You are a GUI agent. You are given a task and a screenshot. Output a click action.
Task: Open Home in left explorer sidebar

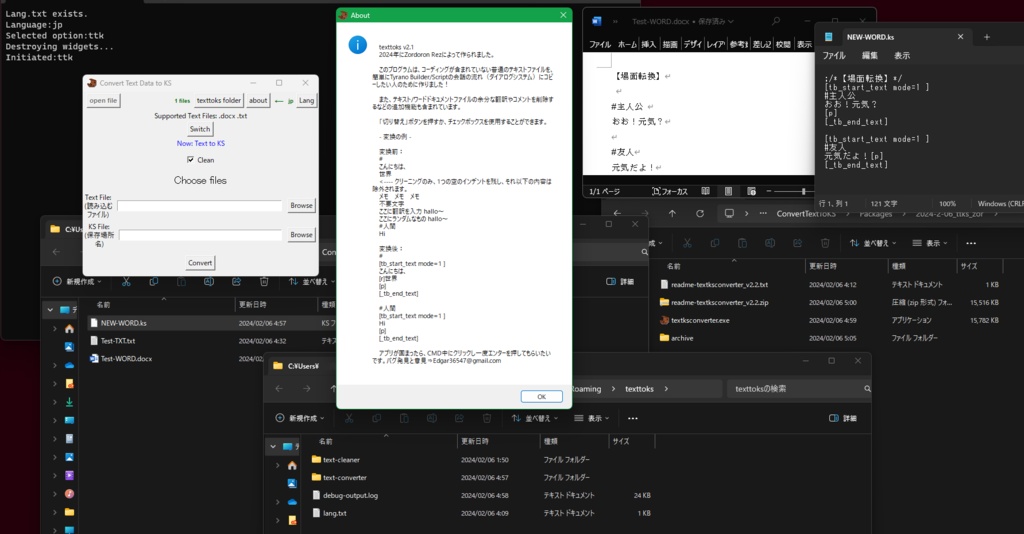(x=69, y=329)
